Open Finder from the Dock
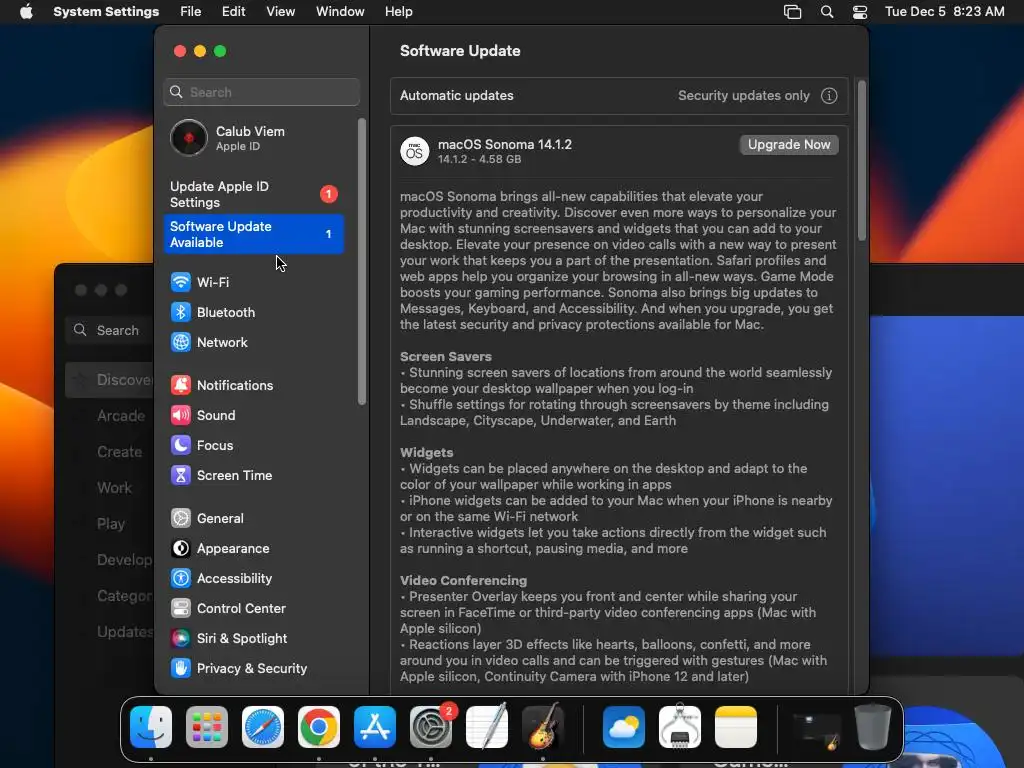The image size is (1024, 768). (x=151, y=727)
